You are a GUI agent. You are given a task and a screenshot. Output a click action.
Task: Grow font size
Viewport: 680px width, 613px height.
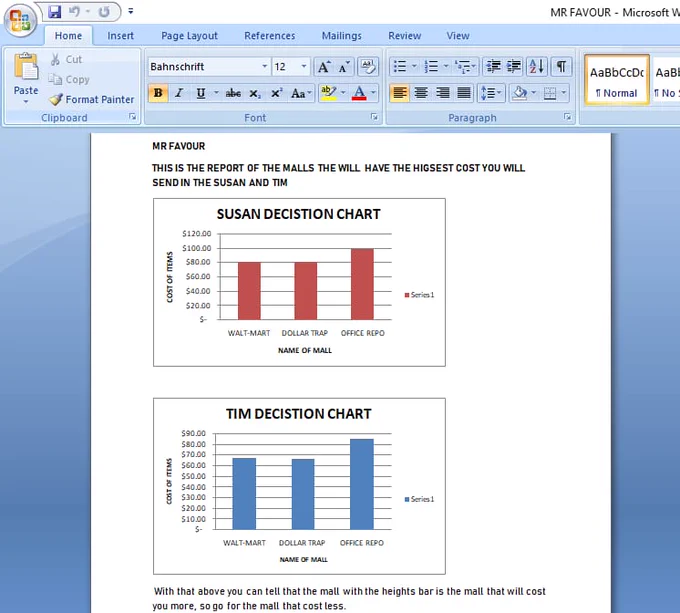324,67
